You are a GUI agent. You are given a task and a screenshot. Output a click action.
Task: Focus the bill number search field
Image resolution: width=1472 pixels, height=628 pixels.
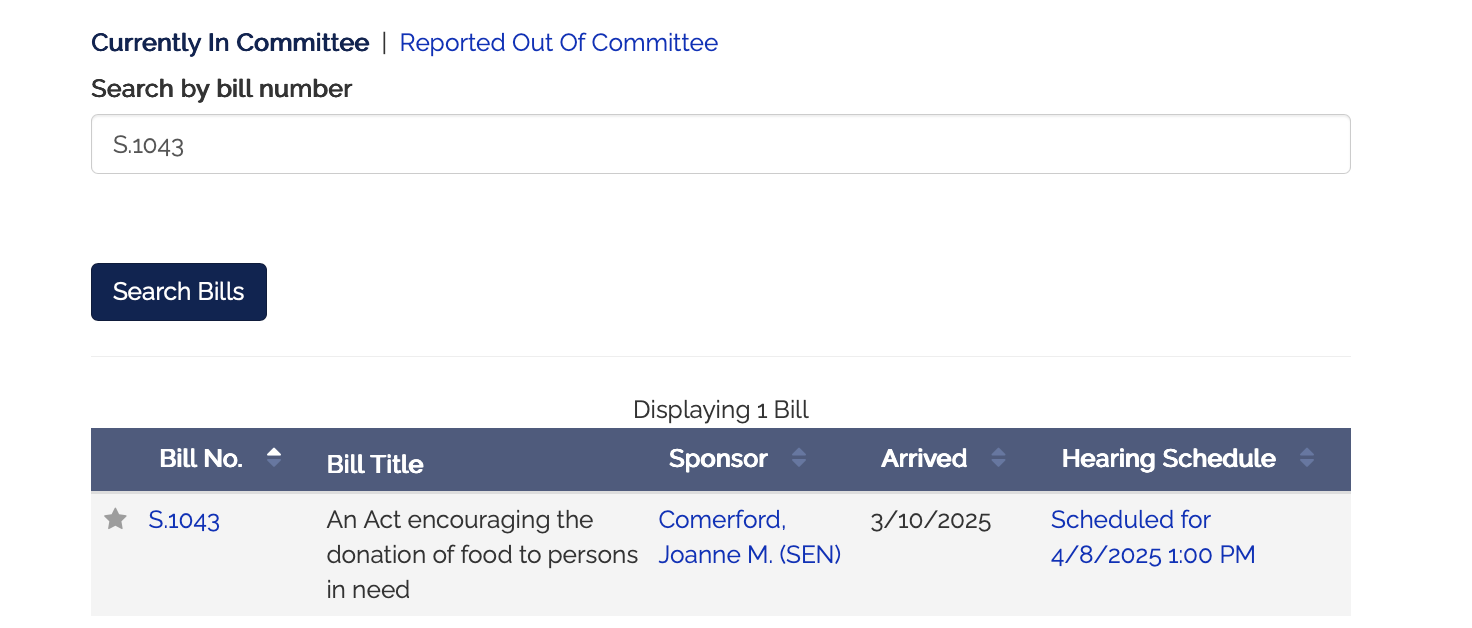pyautogui.click(x=720, y=144)
